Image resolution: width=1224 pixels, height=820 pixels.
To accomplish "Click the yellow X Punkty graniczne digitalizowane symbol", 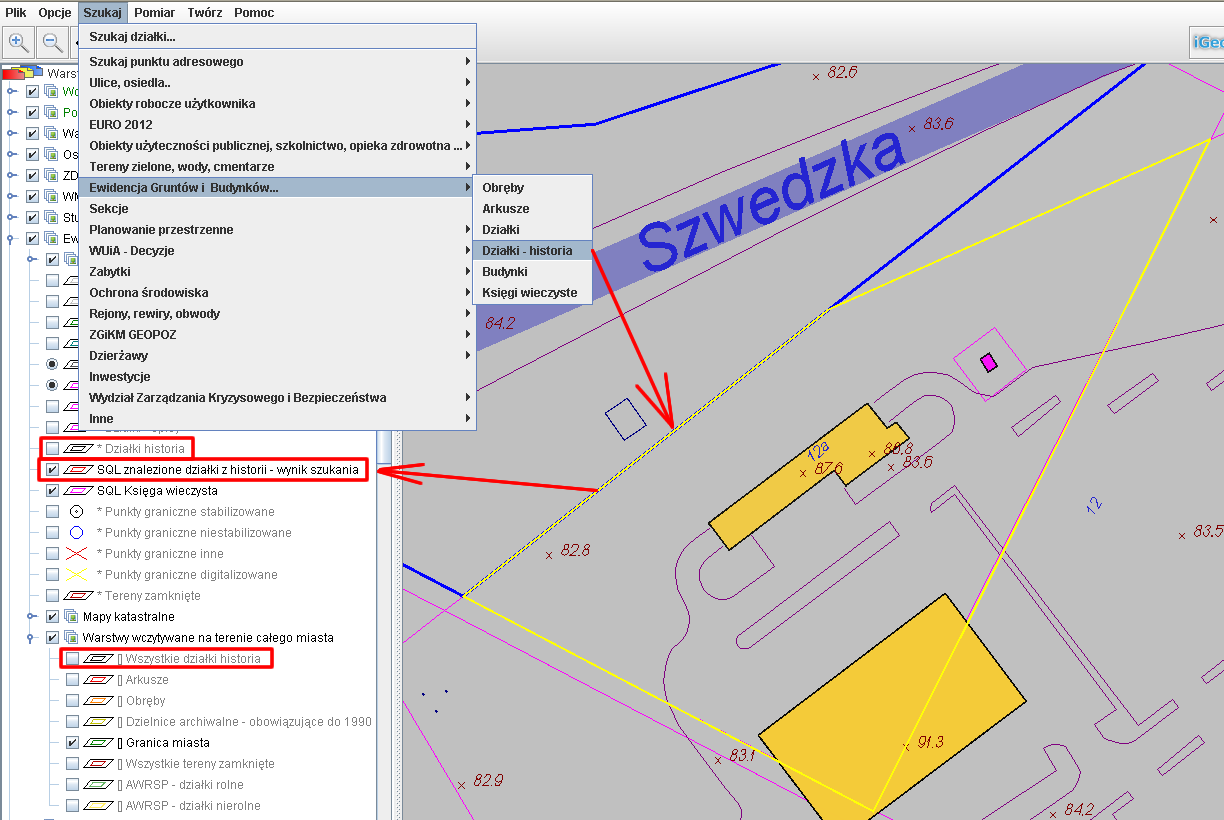I will point(76,575).
